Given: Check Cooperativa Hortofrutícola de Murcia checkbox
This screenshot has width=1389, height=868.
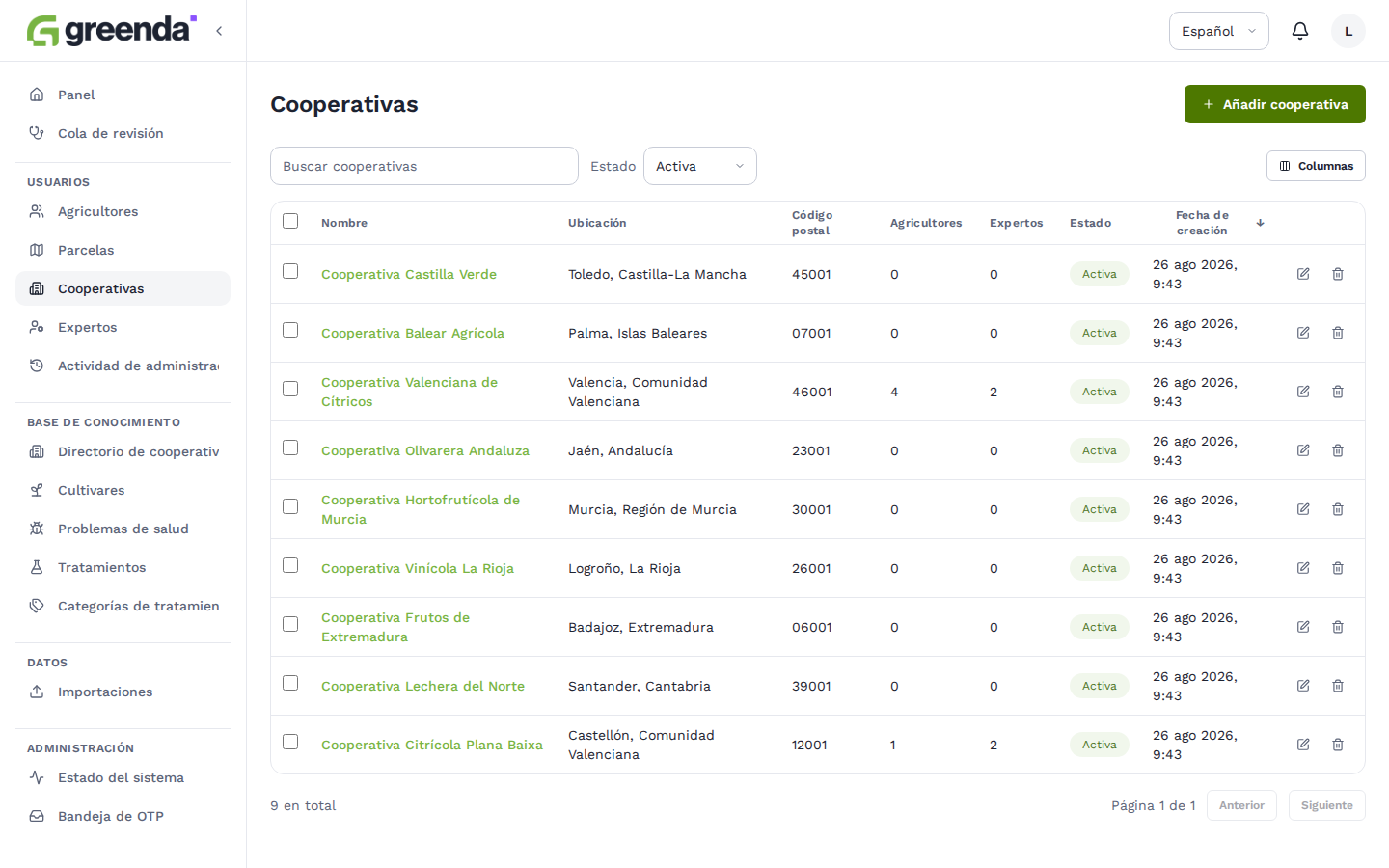Looking at the screenshot, I should (x=290, y=506).
